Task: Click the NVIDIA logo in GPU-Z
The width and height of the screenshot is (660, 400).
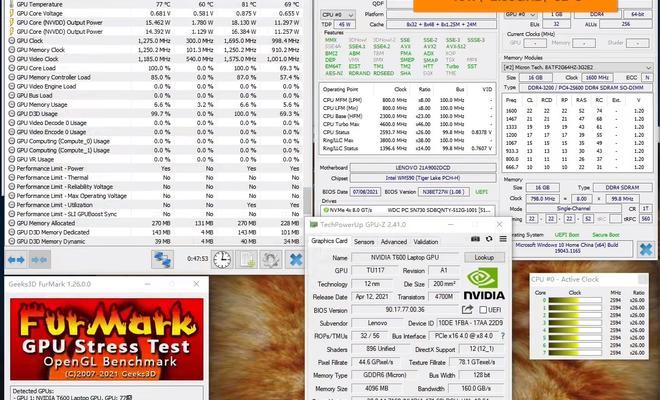Action: 484,284
